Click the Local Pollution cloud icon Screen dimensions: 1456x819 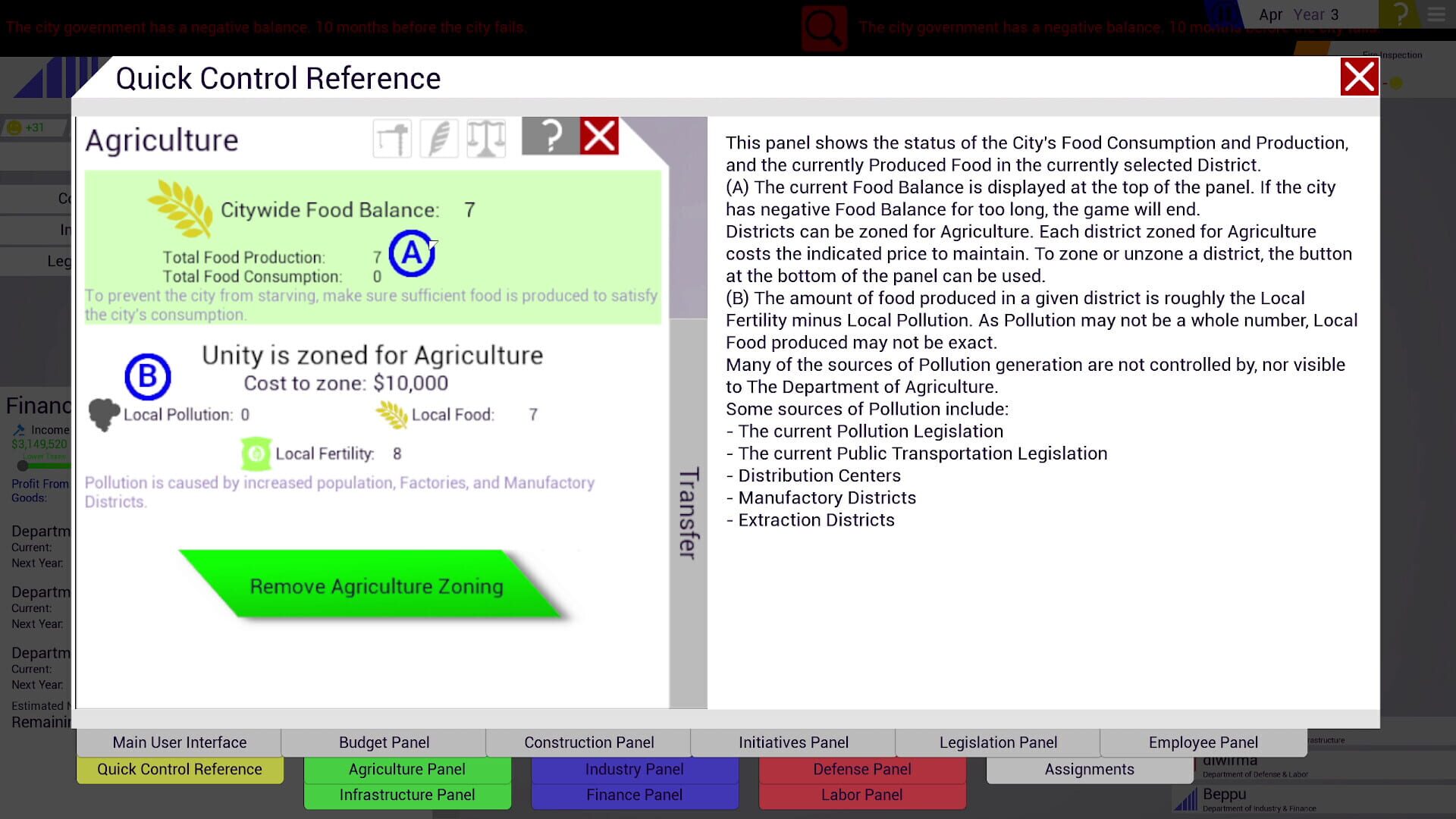tap(104, 413)
